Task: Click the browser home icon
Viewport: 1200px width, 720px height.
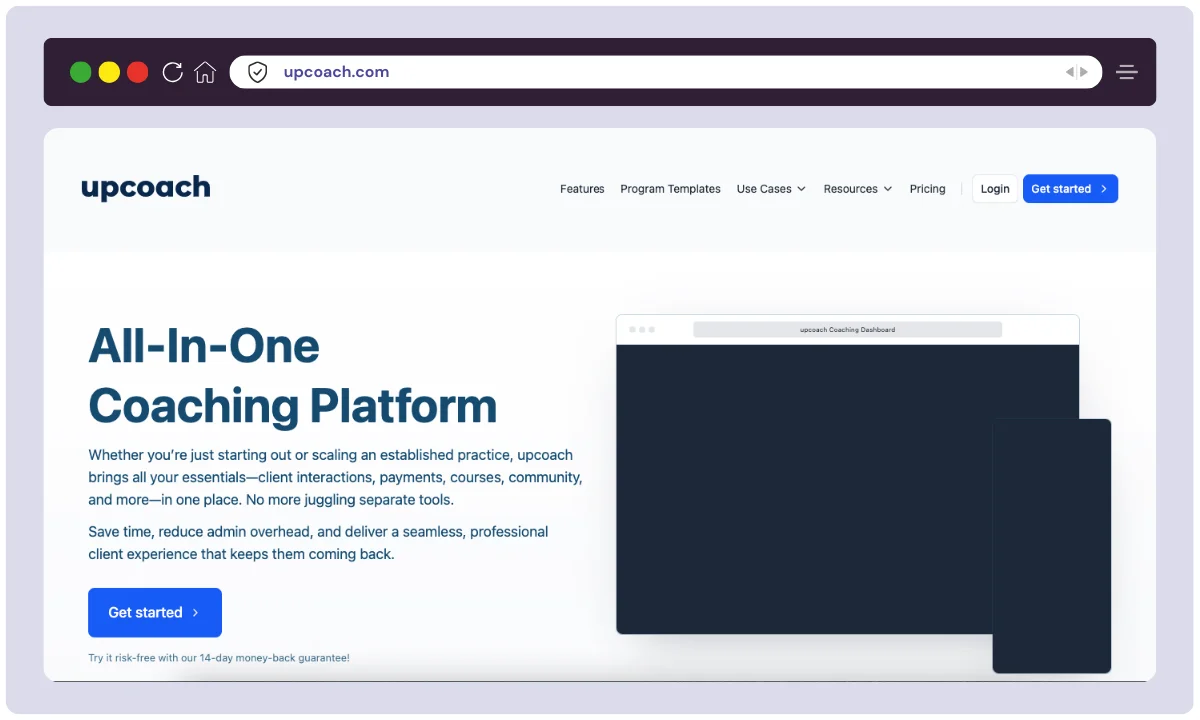Action: (205, 72)
